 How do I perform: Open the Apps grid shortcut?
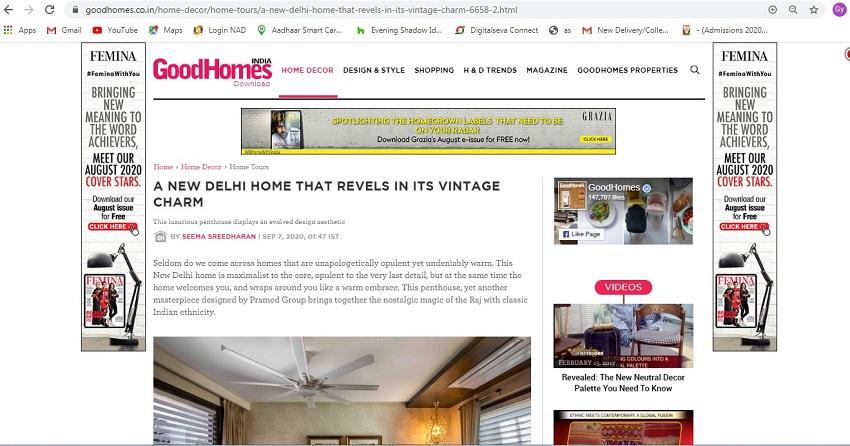coord(20,30)
